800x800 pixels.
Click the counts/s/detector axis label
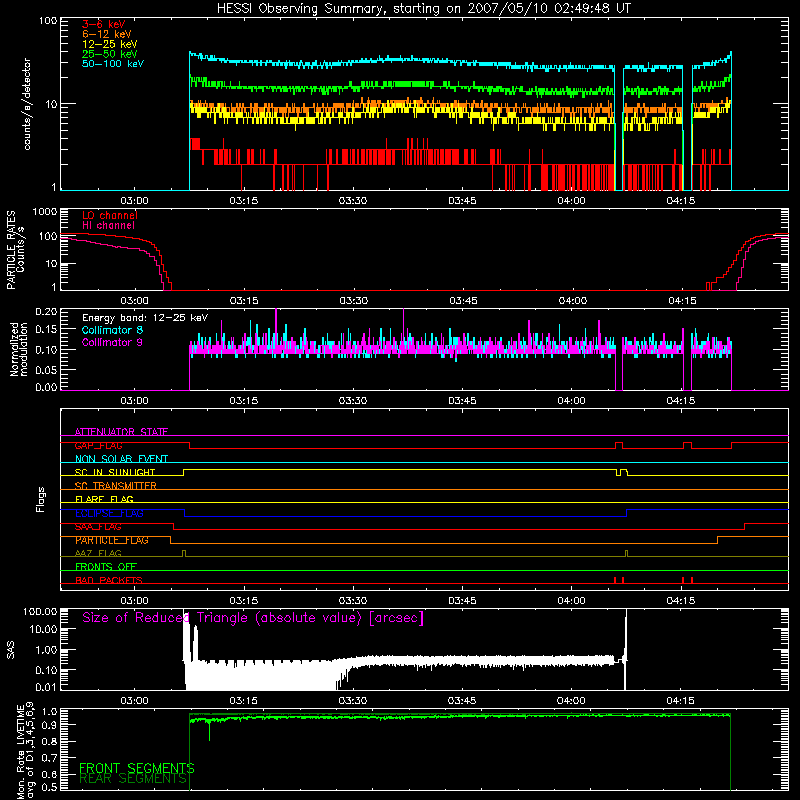[x=27, y=104]
